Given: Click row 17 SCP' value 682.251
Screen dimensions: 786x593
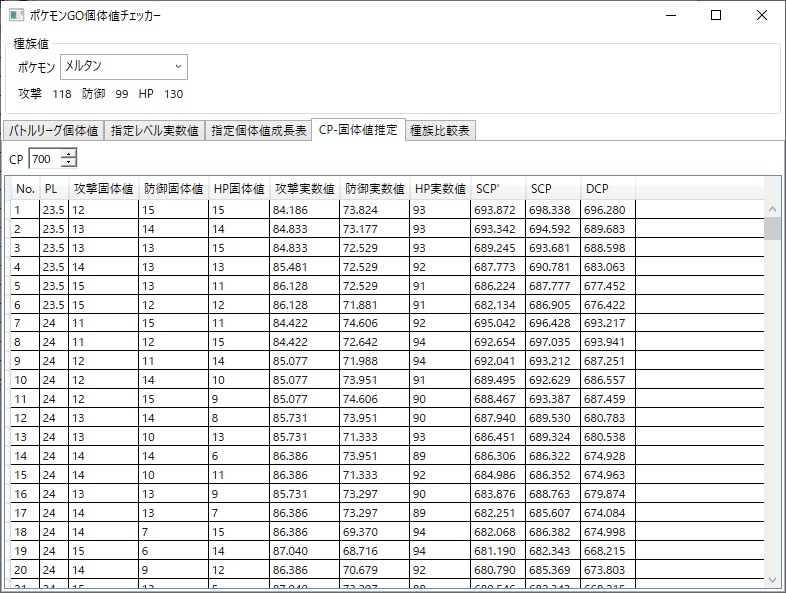Looking at the screenshot, I should (498, 514).
